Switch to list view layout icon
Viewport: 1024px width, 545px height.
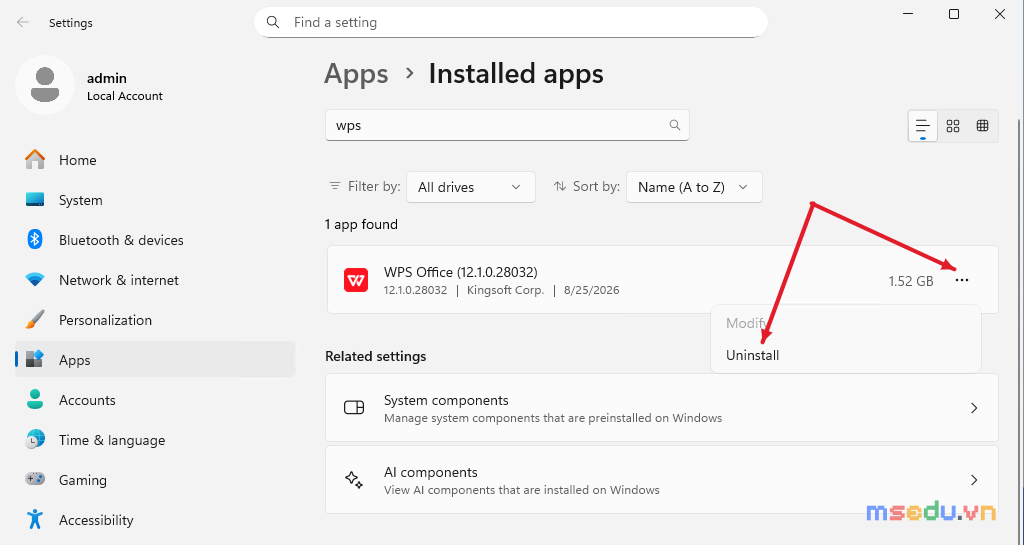point(923,125)
